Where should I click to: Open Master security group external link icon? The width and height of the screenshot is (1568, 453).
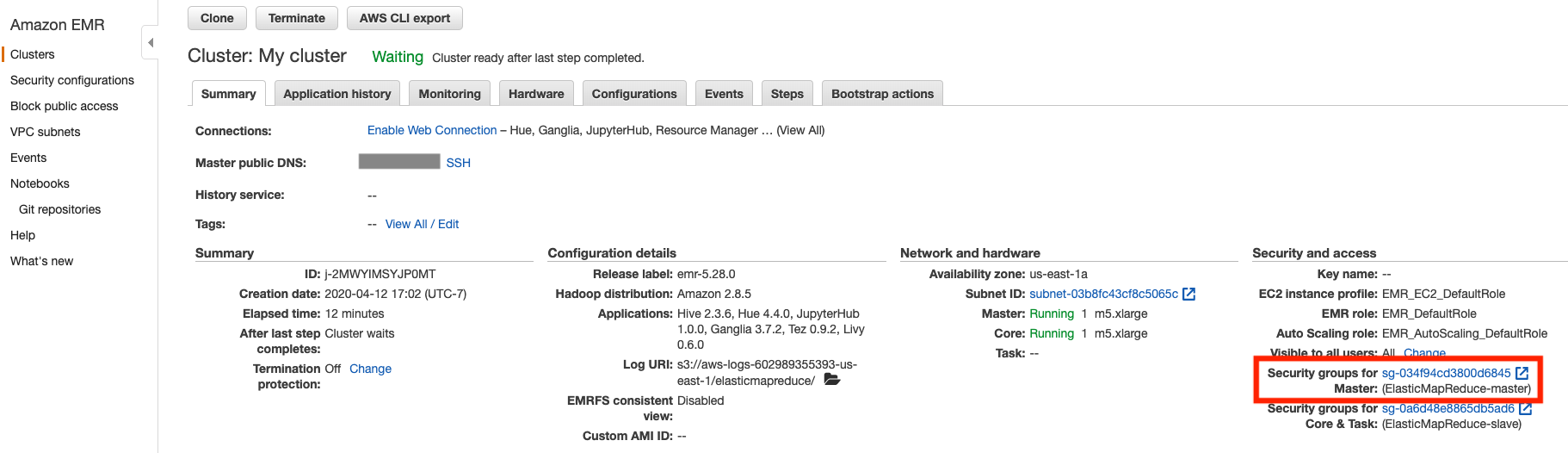click(x=1522, y=373)
